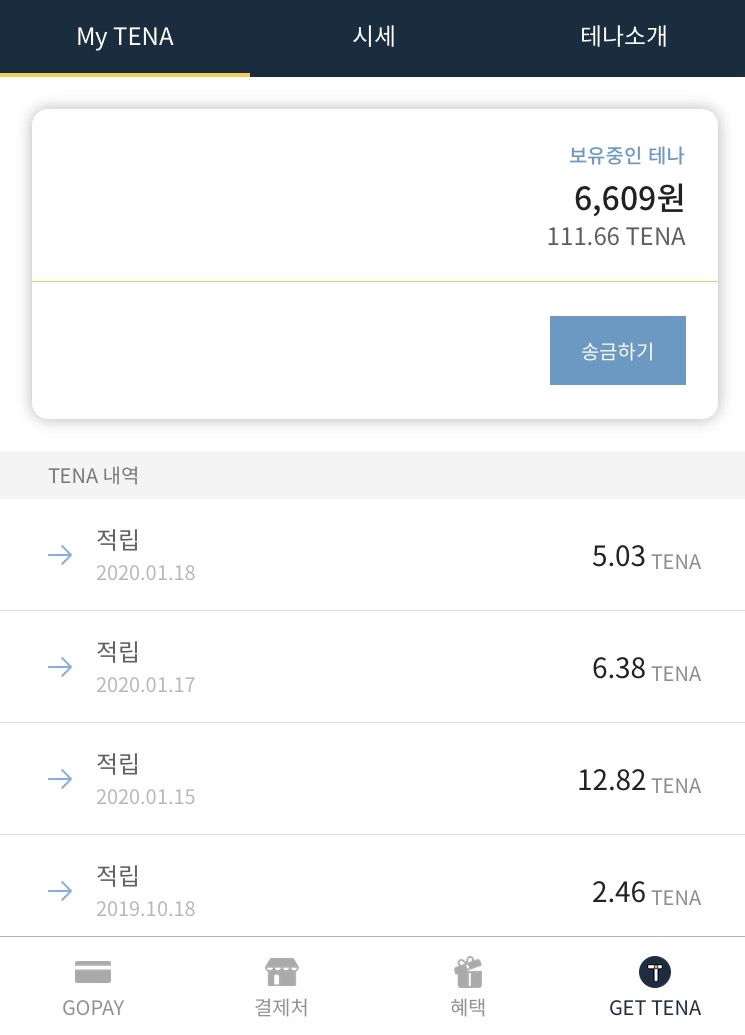The height and width of the screenshot is (1035, 745).
Task: Tap arrow icon for 2020.01.17 entry
Action: click(60, 667)
